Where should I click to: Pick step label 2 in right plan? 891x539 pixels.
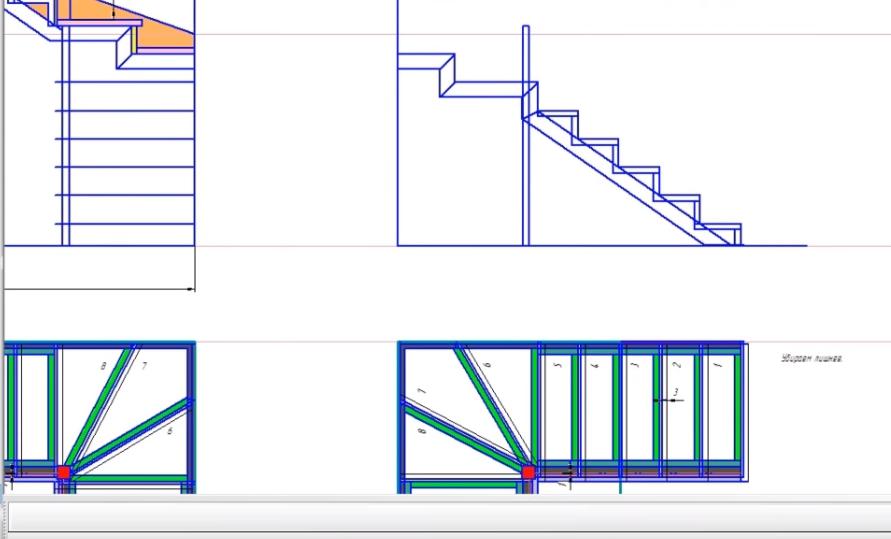677,366
